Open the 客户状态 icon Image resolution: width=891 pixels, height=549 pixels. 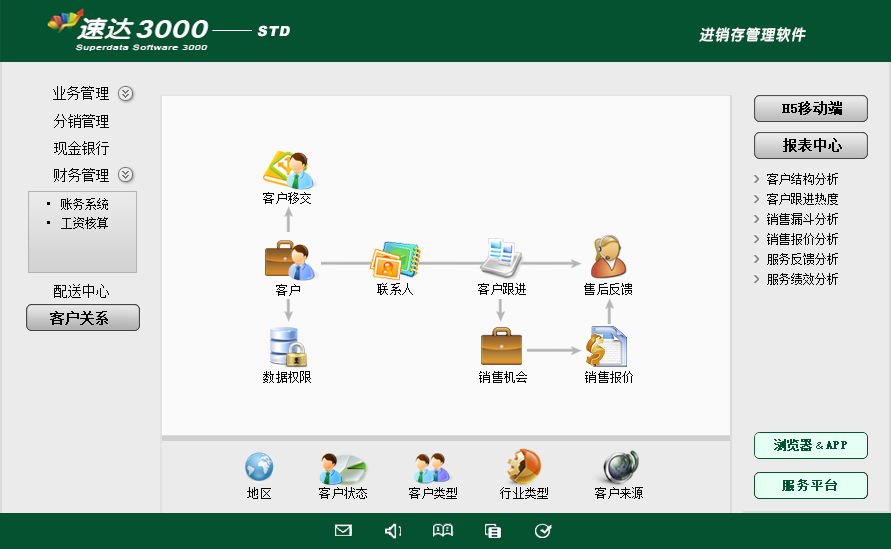coord(343,468)
